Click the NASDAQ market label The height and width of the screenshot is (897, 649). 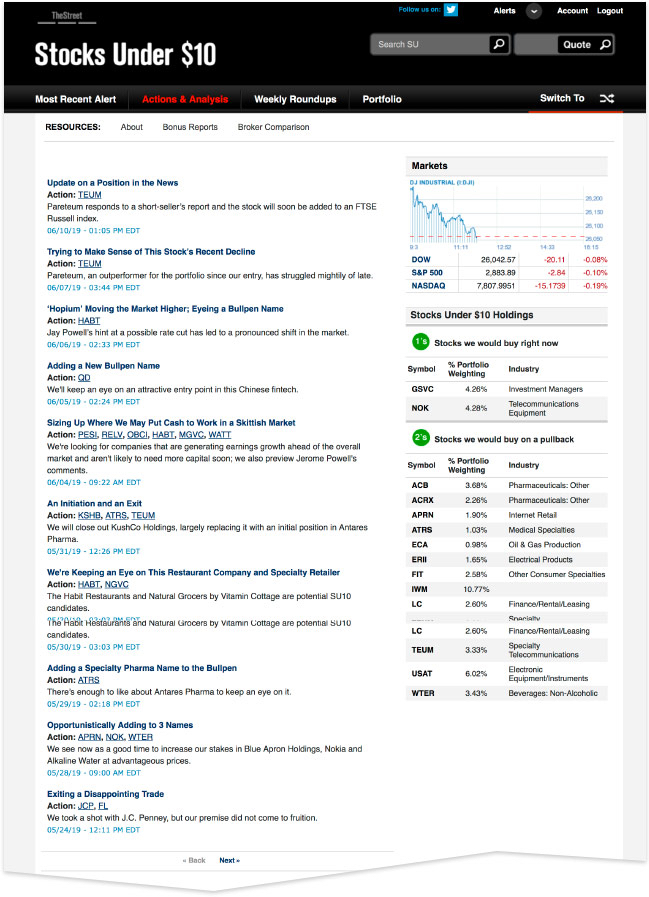(428, 285)
